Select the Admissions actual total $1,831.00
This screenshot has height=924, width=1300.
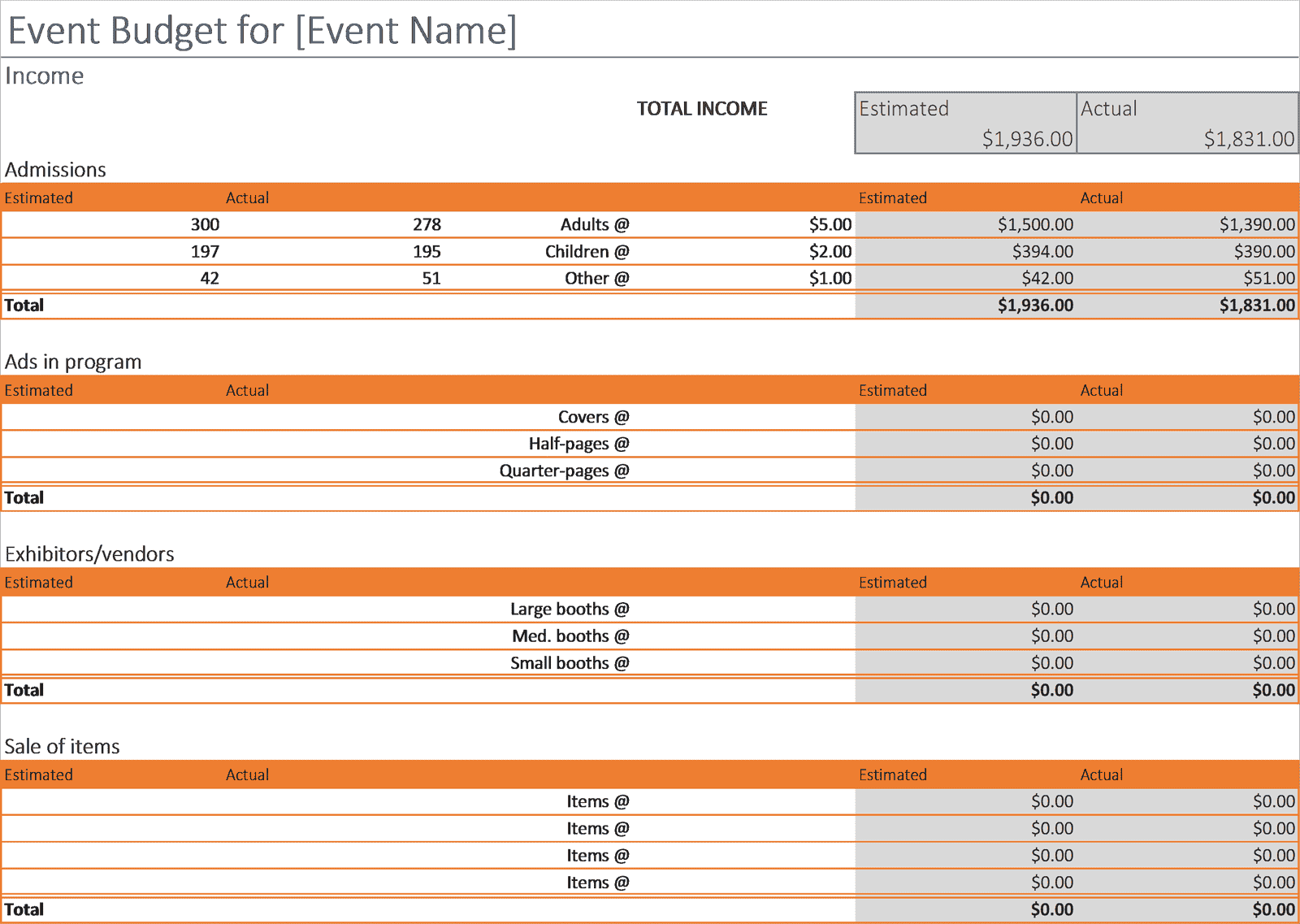(x=1257, y=306)
